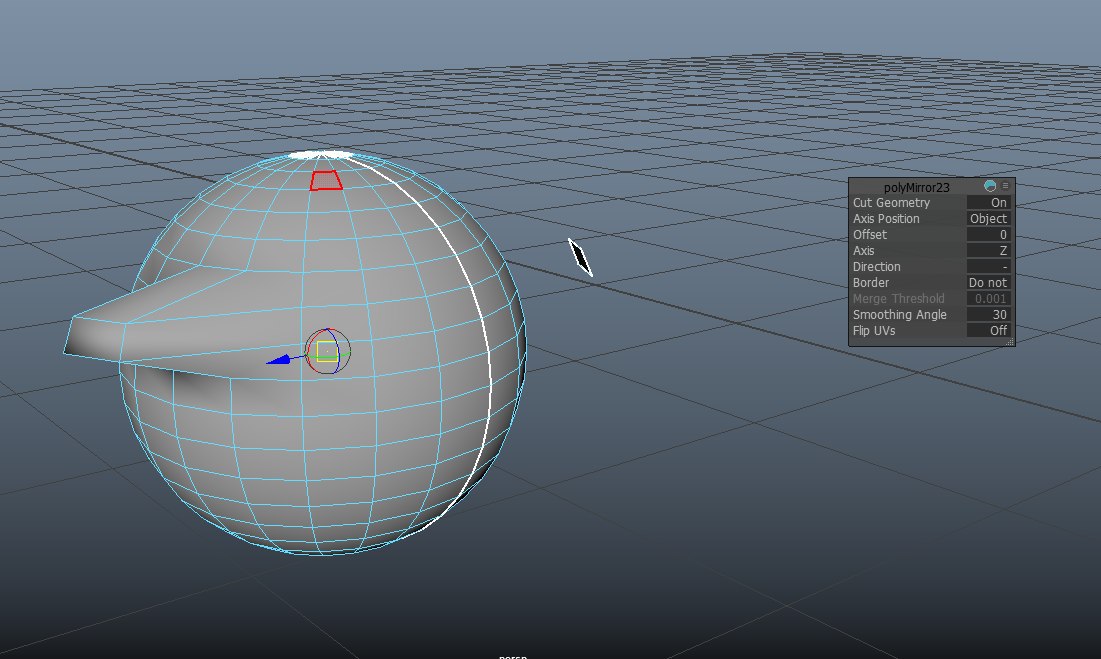The height and width of the screenshot is (659, 1101).
Task: Click the Direction label
Action: coord(876,267)
